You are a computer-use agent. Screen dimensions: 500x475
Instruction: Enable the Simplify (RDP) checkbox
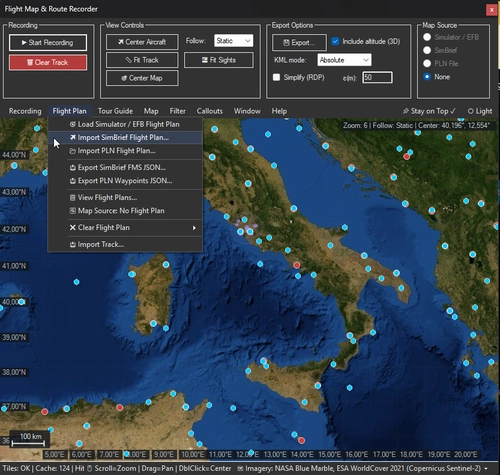(276, 77)
